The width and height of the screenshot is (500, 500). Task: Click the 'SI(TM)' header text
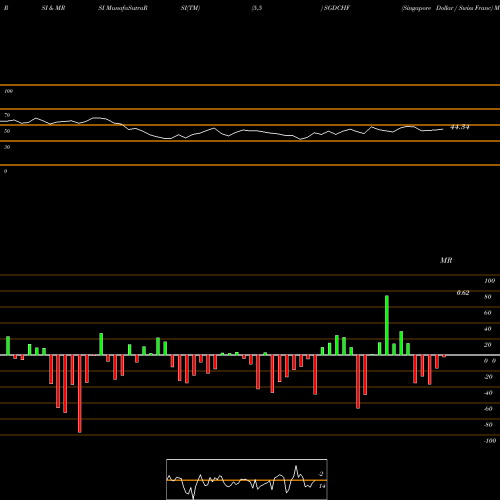point(190,8)
